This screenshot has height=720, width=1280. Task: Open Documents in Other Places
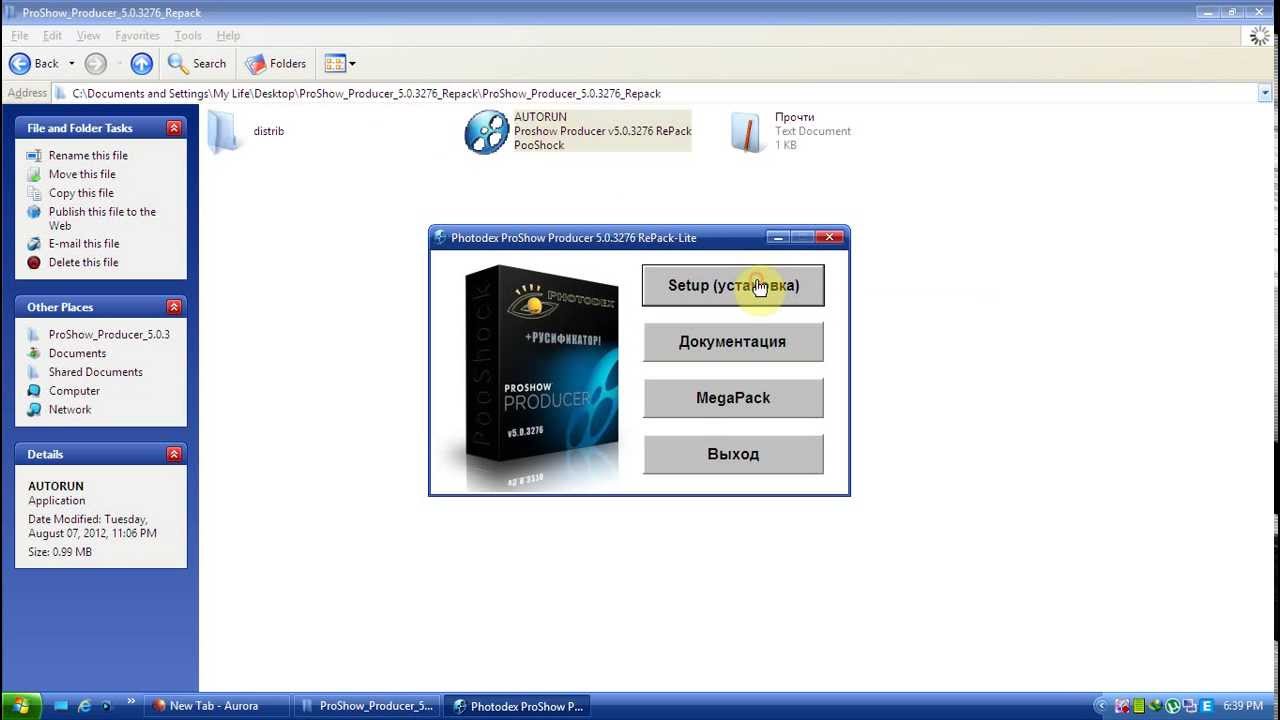pyautogui.click(x=77, y=353)
